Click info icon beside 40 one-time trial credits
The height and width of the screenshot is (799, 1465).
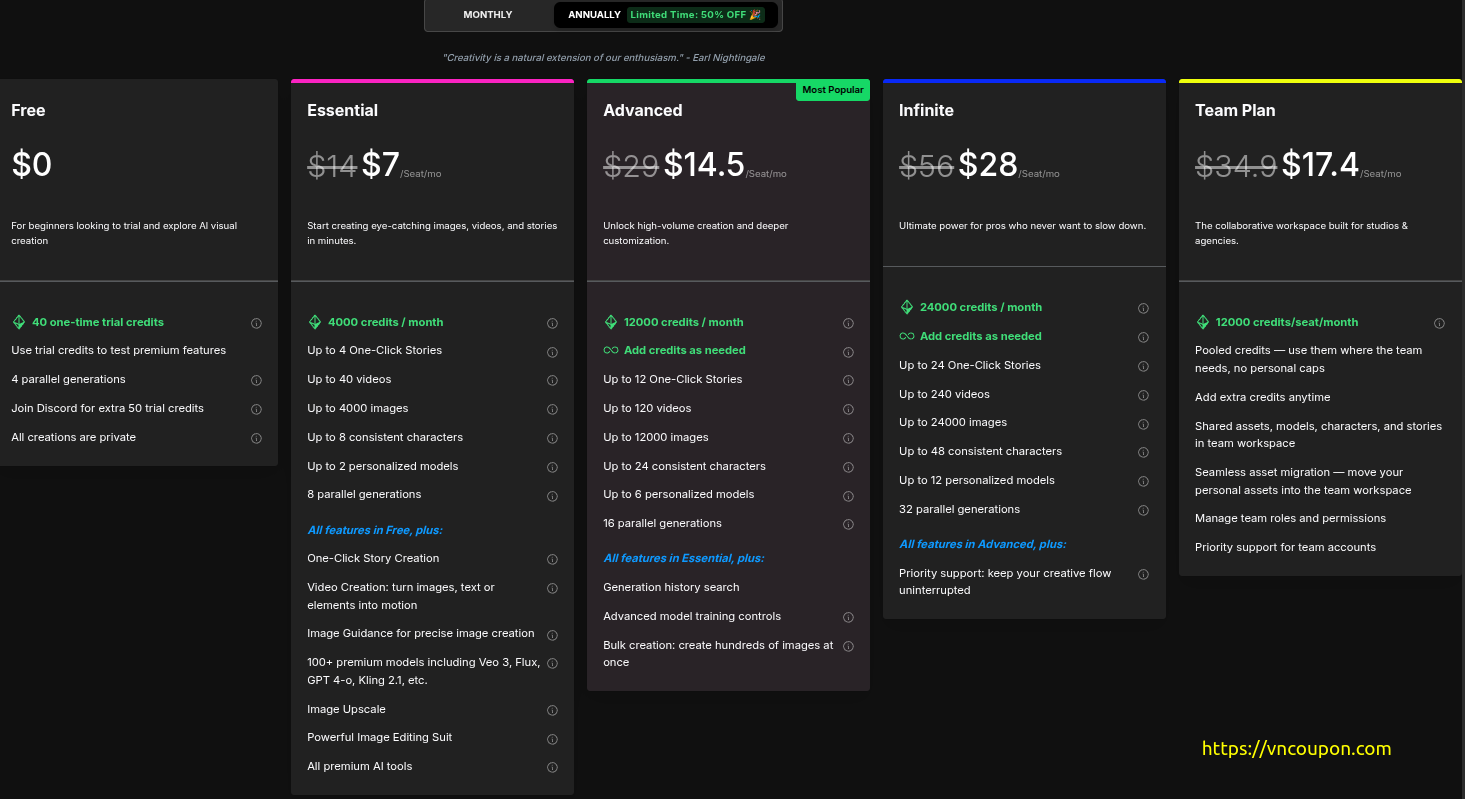[x=256, y=323]
